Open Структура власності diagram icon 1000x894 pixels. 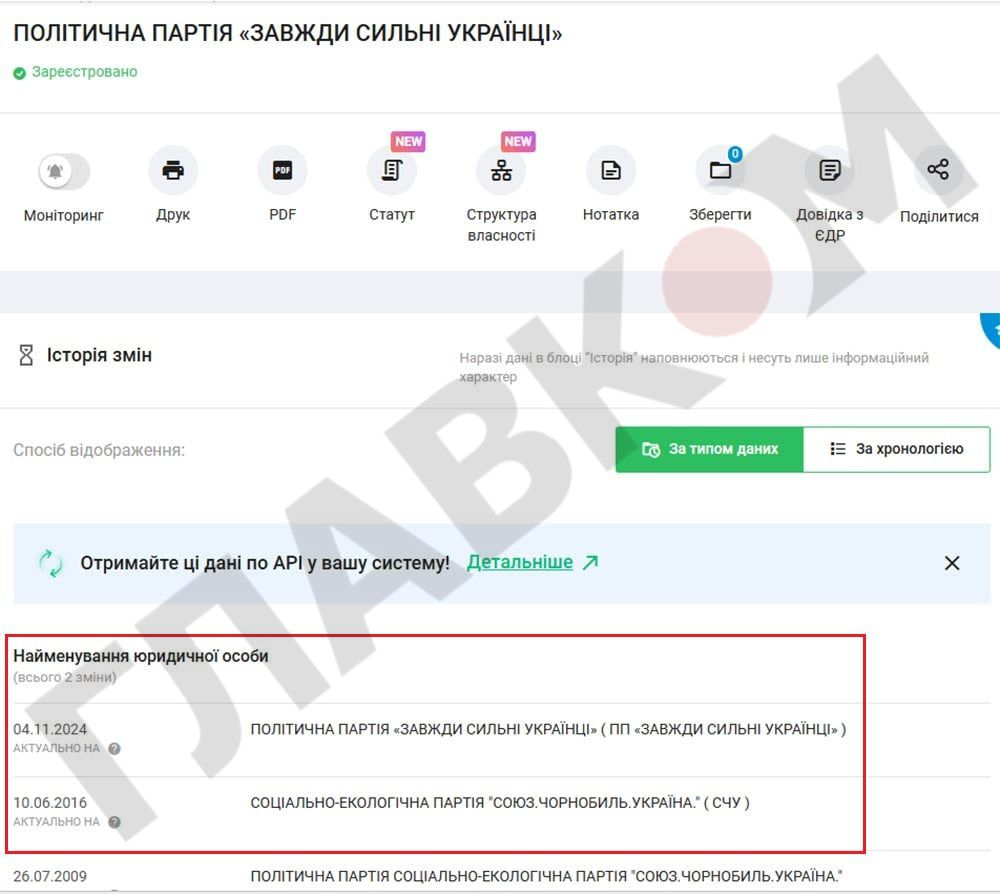501,170
